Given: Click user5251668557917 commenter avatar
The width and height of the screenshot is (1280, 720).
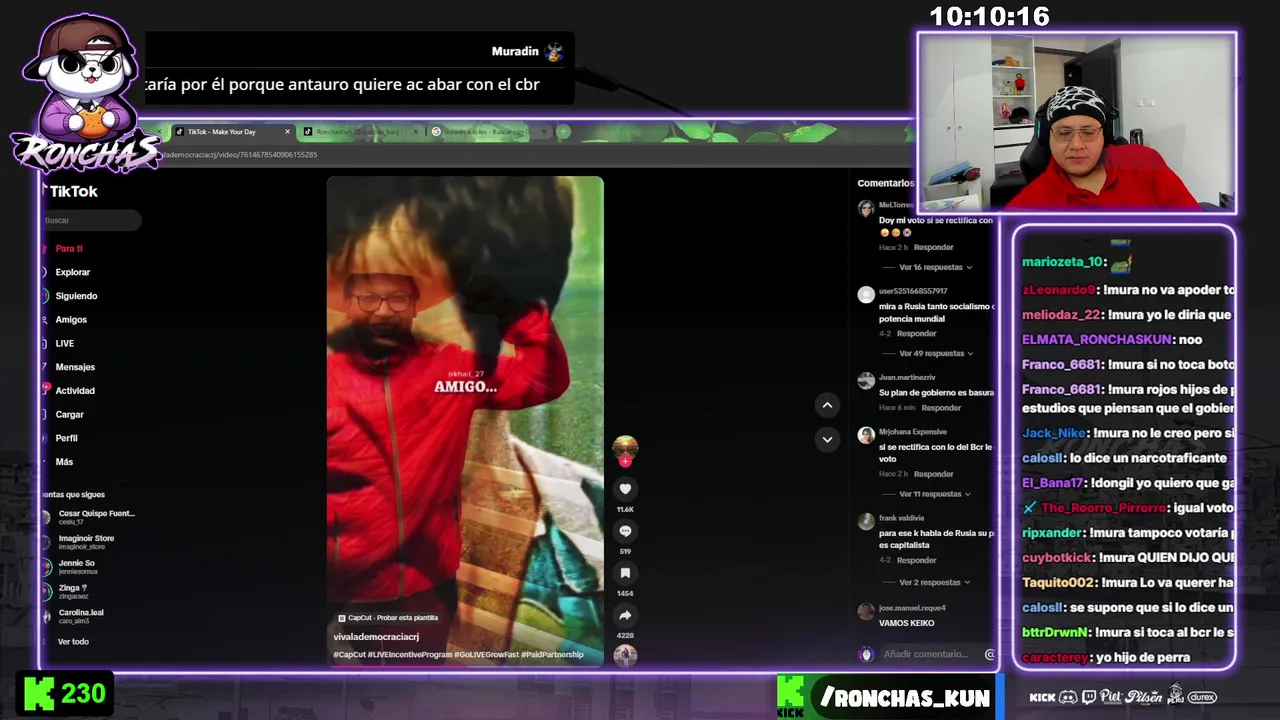Looking at the screenshot, I should (866, 294).
